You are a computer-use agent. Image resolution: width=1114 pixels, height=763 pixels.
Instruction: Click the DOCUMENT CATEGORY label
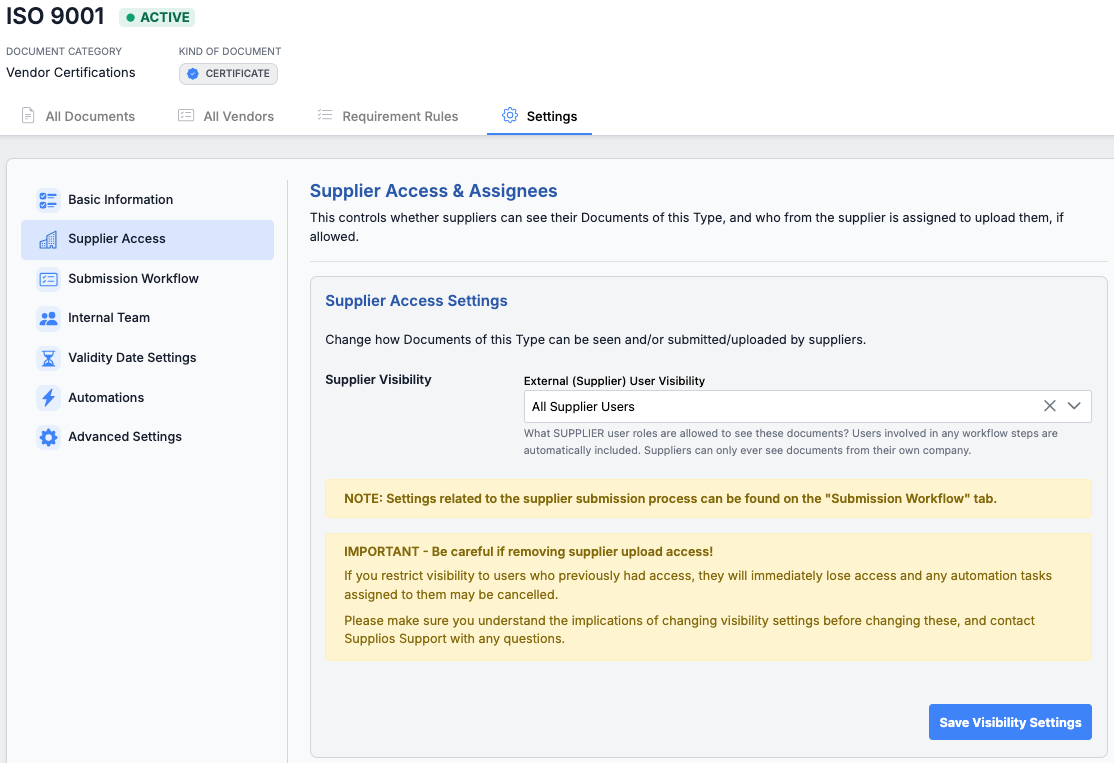64,51
